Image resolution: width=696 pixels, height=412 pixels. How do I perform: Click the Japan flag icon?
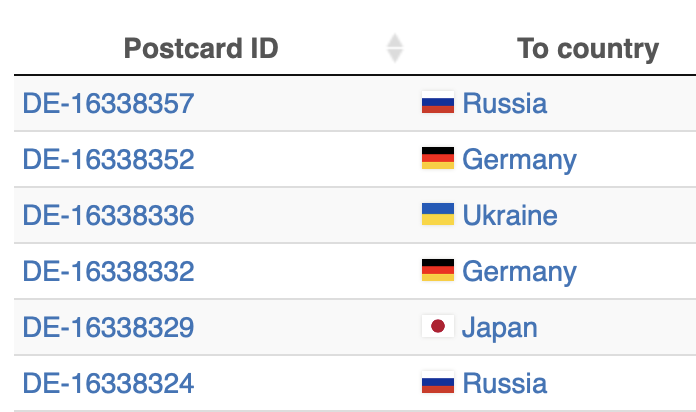pos(438,327)
